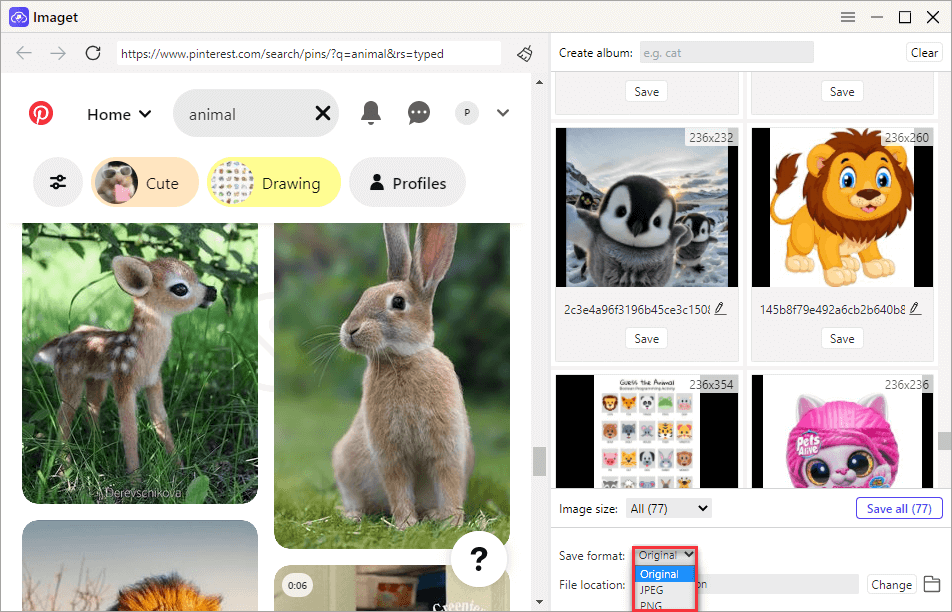
Task: Open the Imaget hamburger menu
Action: 848,17
